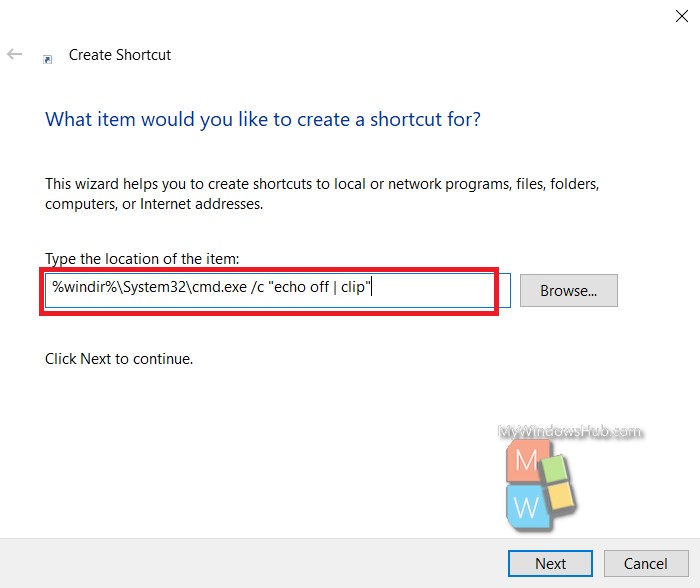Close the Create Shortcut dialog
The image size is (700, 588).
681,17
